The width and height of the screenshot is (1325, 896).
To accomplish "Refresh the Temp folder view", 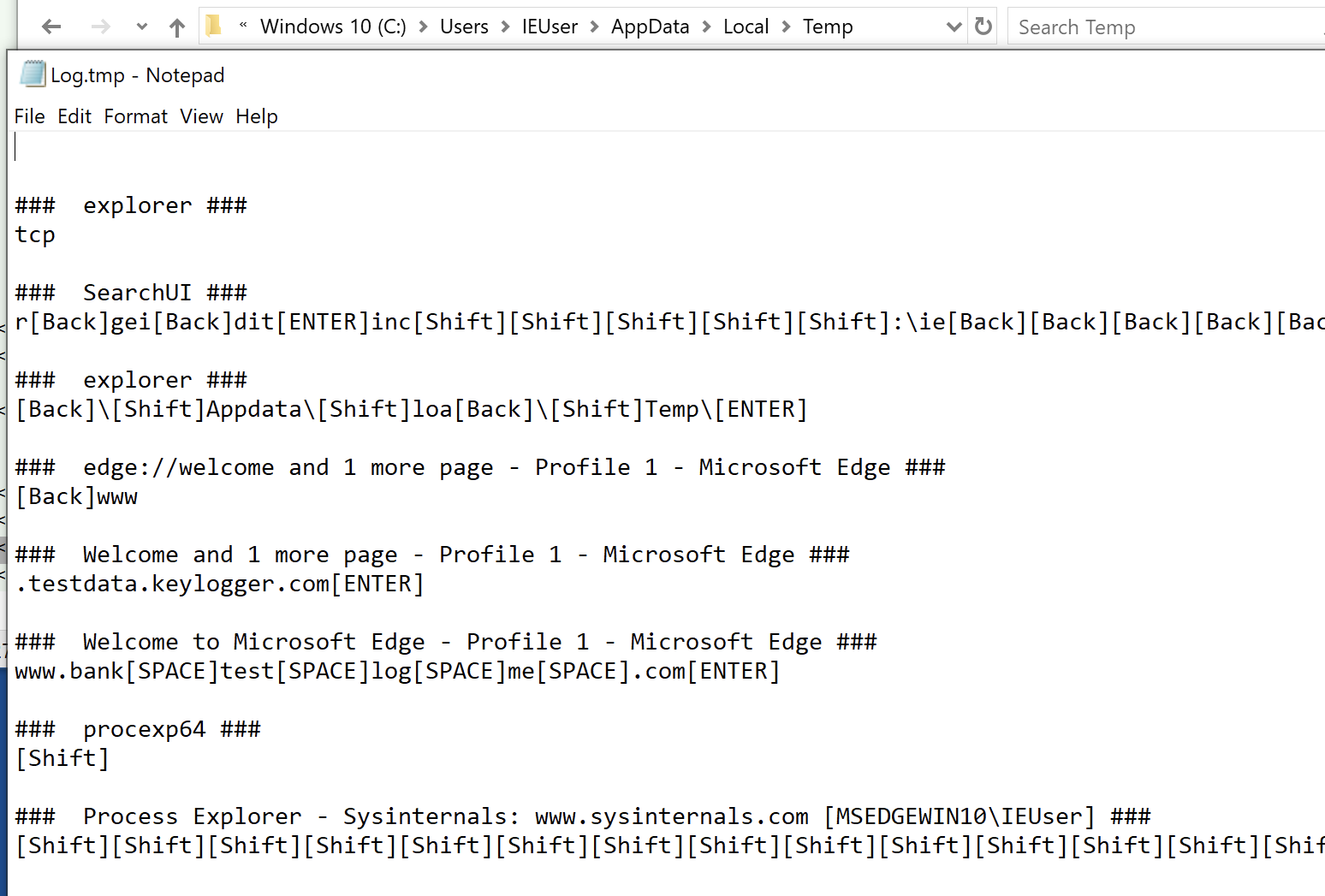I will click(x=983, y=27).
